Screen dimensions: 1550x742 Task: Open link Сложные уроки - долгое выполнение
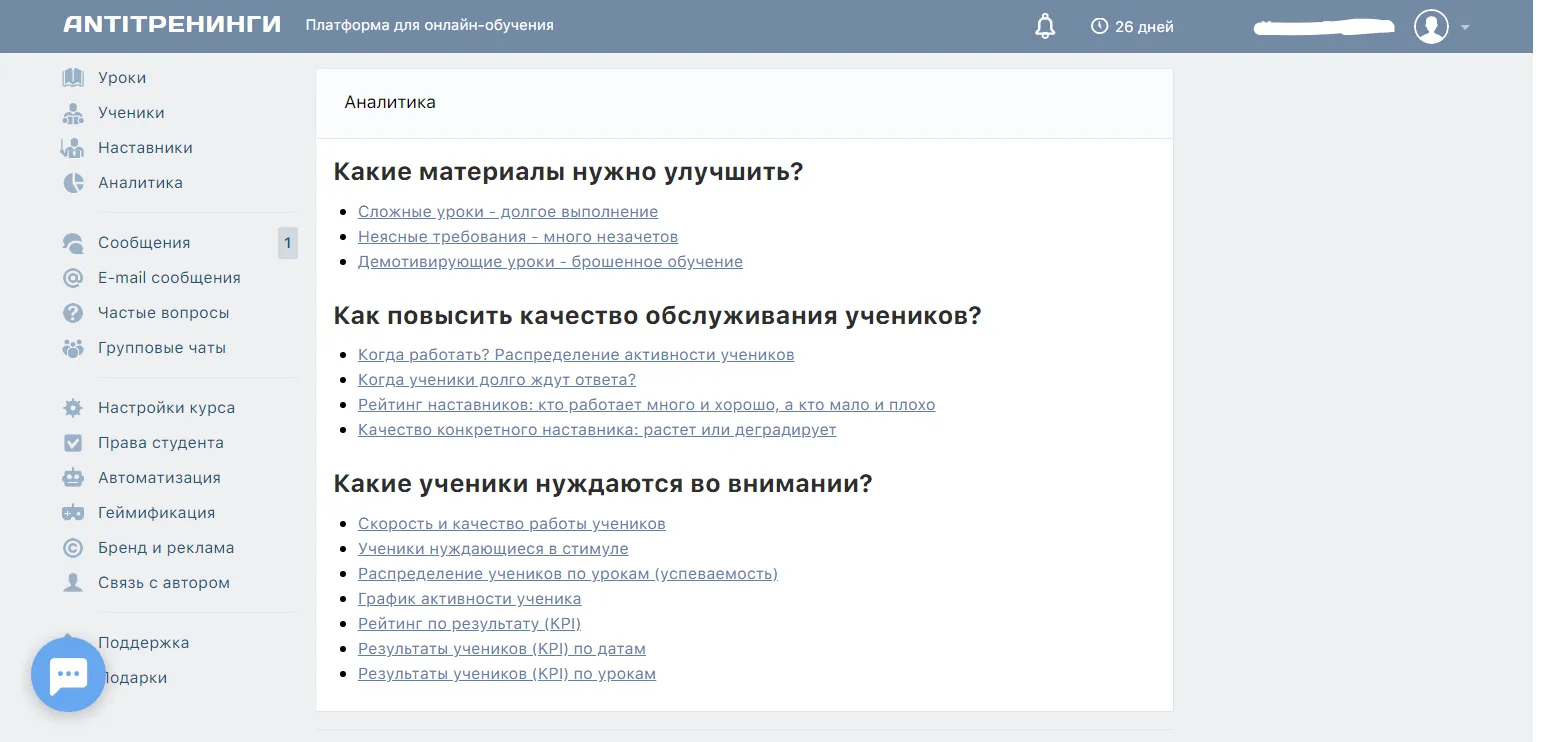pos(508,212)
